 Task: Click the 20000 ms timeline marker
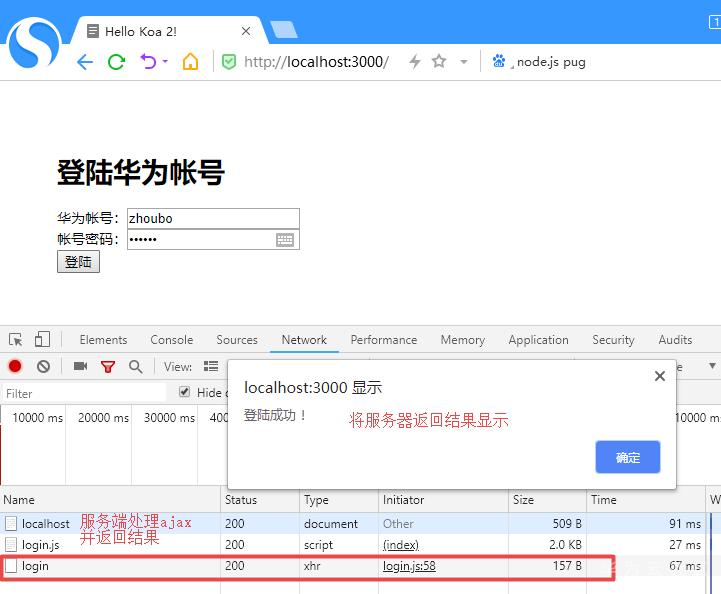[x=103, y=417]
